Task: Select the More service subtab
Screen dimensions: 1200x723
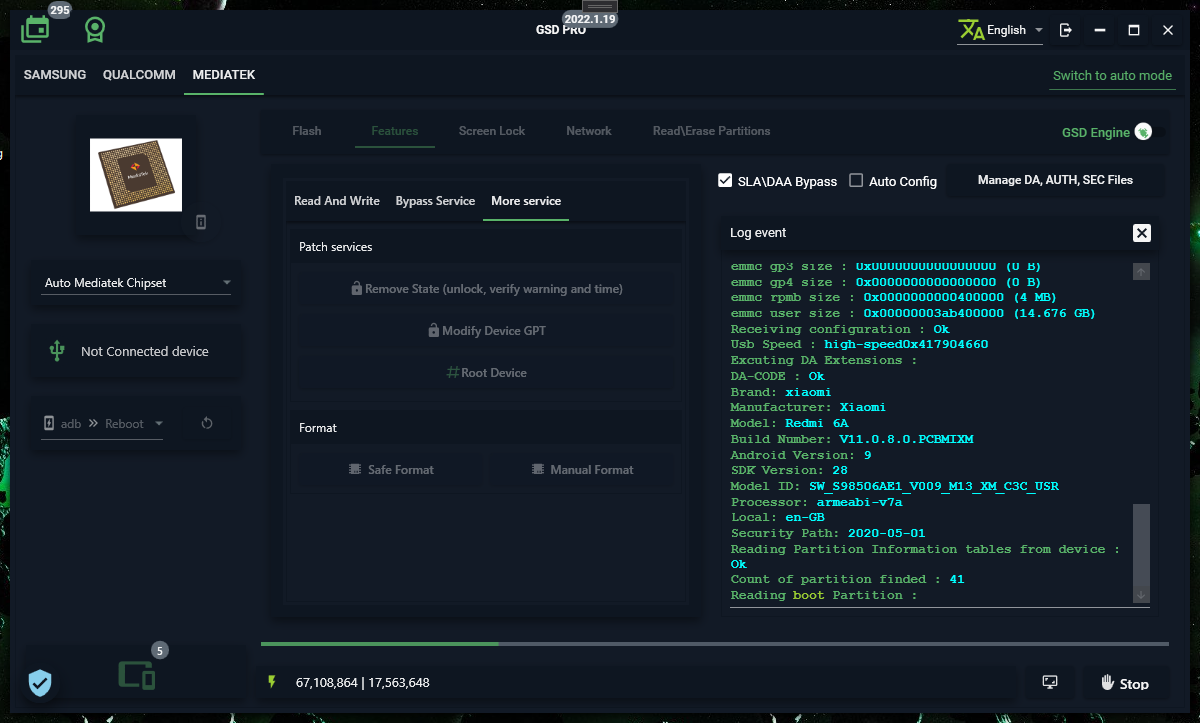Action: click(x=526, y=201)
